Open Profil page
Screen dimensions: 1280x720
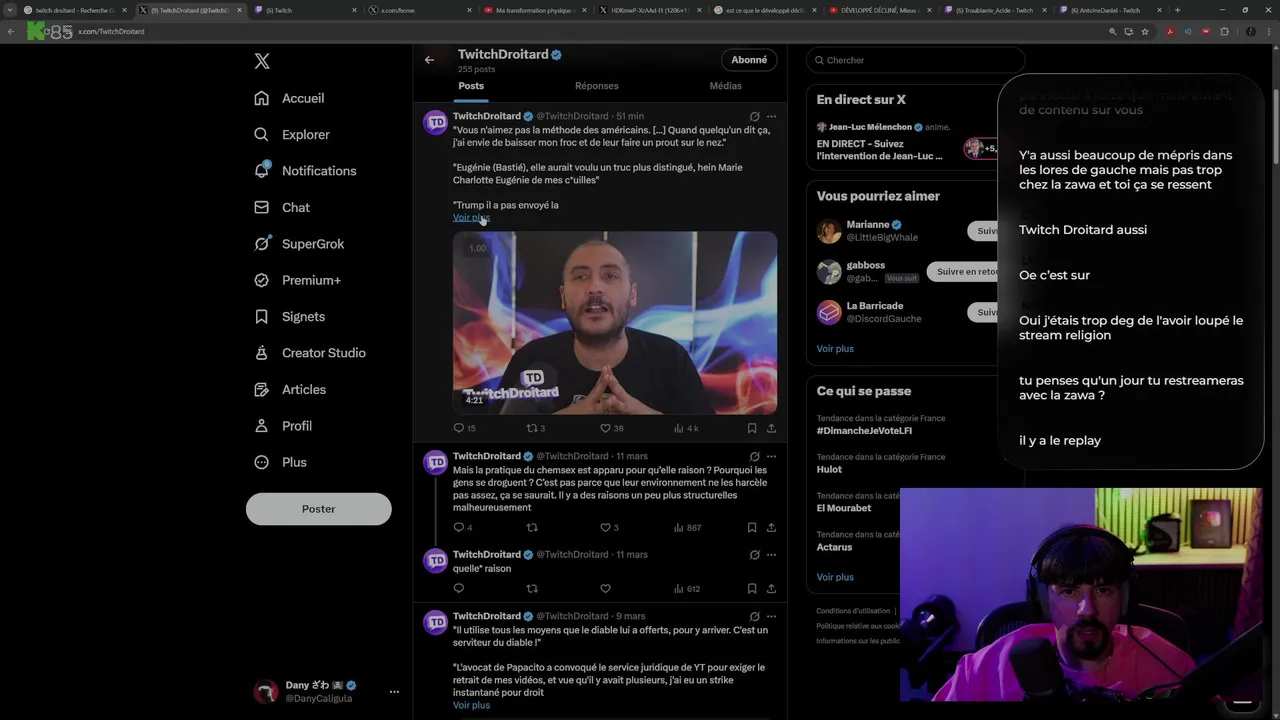tap(283, 425)
